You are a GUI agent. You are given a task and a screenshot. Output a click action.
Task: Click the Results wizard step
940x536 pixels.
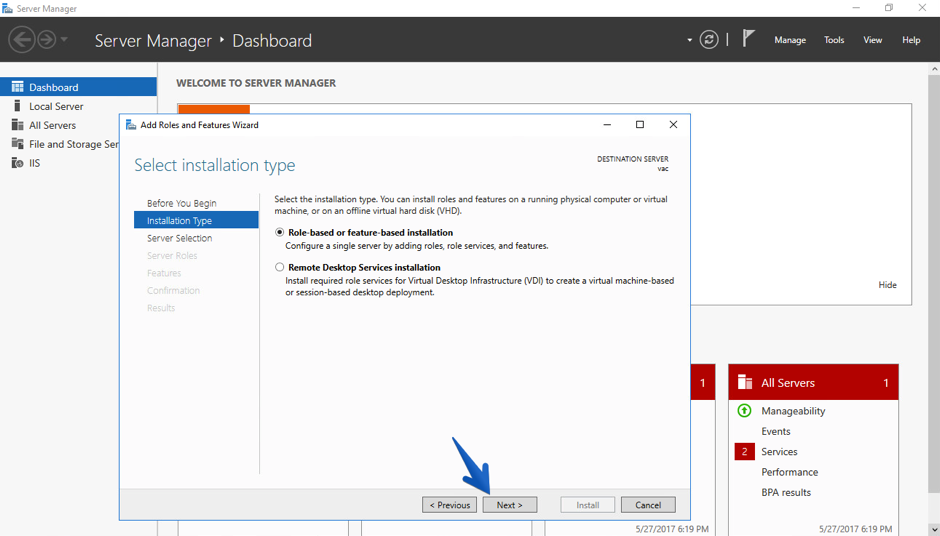click(161, 308)
